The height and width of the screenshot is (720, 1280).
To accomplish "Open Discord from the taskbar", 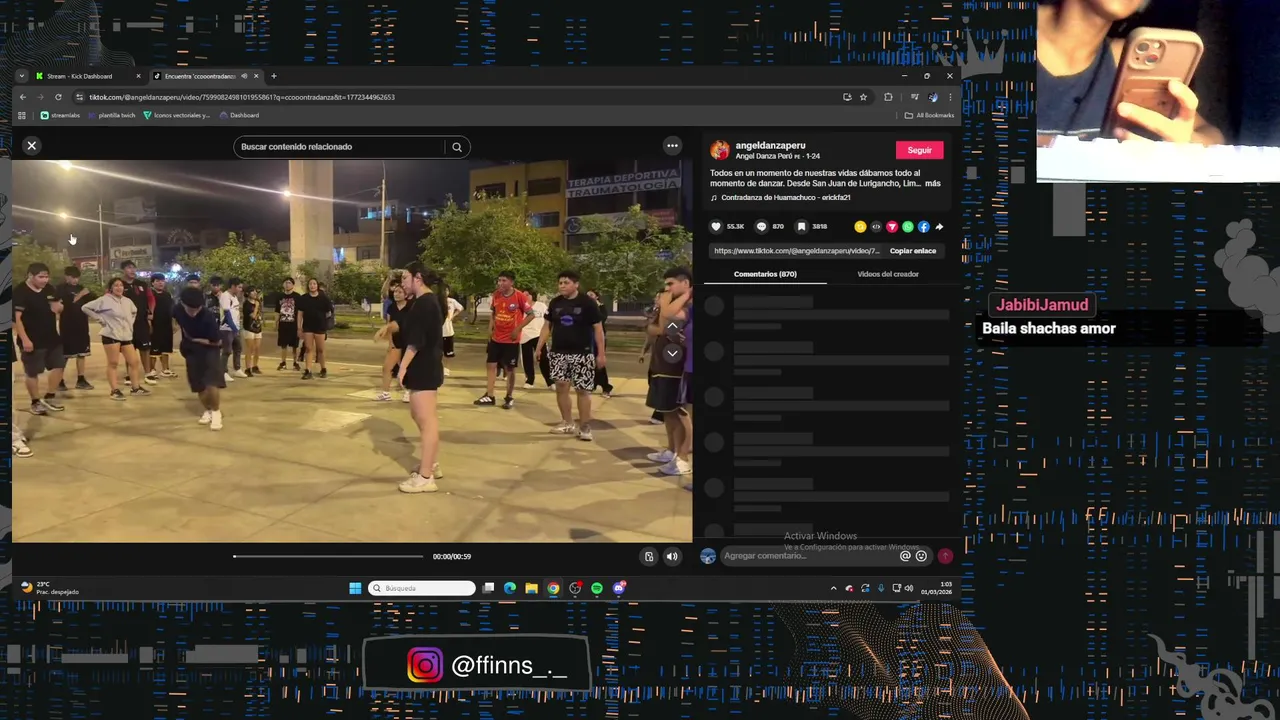I will click(619, 588).
